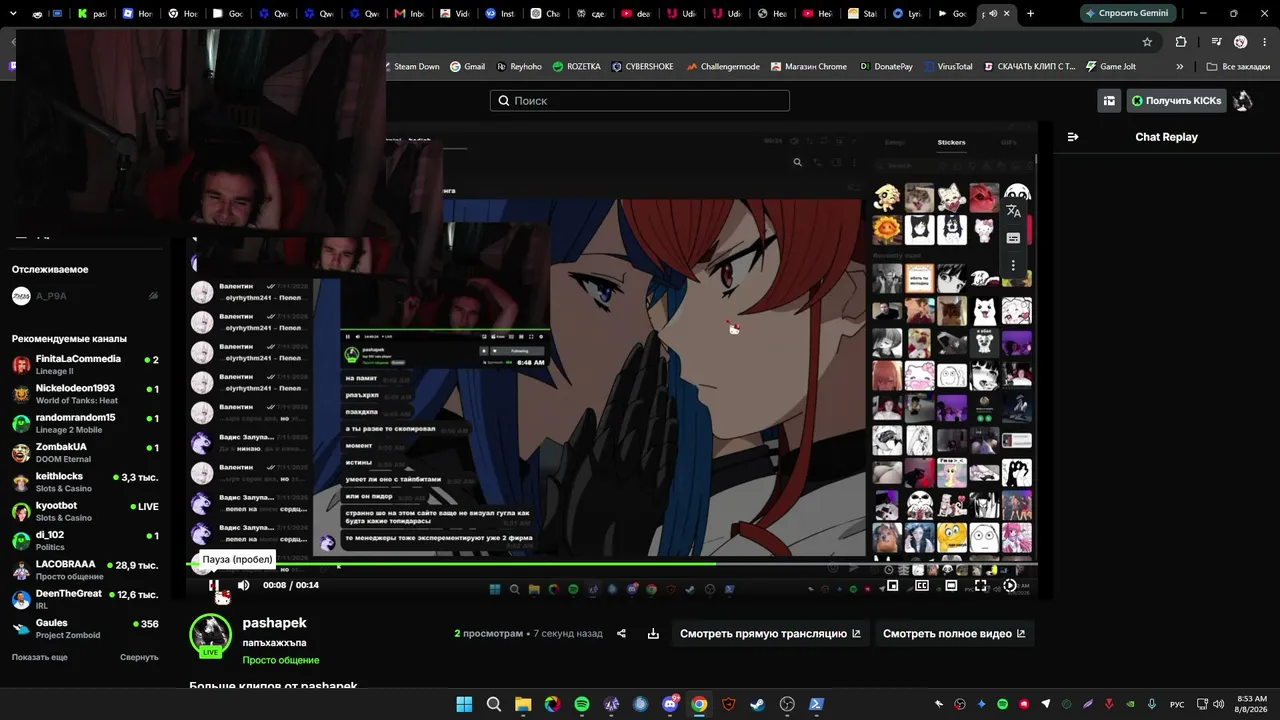Collapse the Chat Replay panel
This screenshot has width=1280, height=720.
click(1073, 137)
